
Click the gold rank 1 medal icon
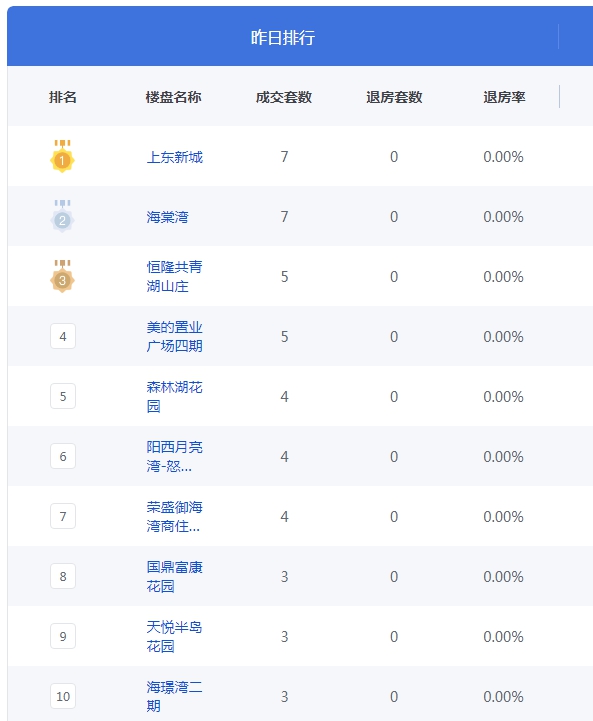coord(63,156)
